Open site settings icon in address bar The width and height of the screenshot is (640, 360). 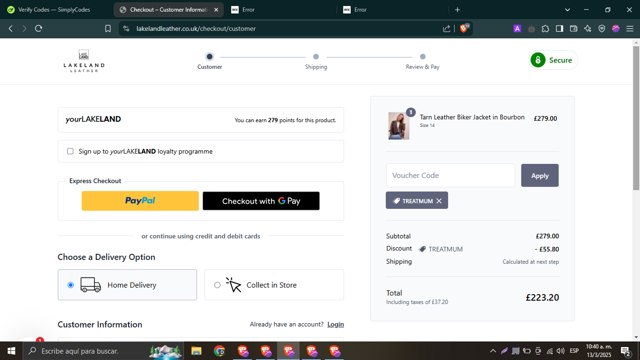pyautogui.click(x=126, y=29)
